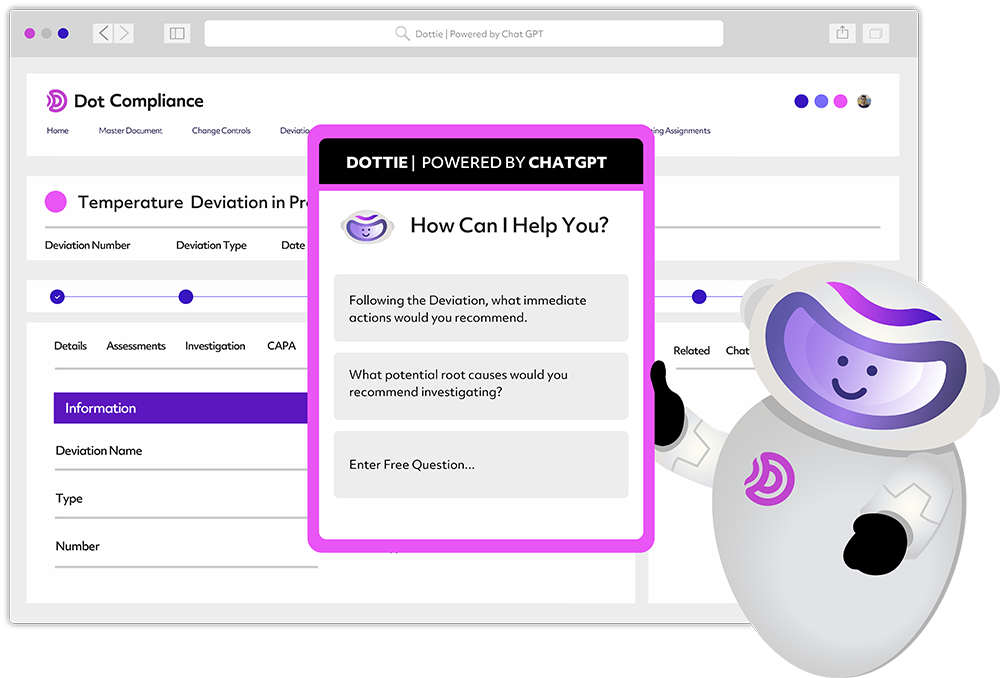Screen dimensions: 1000x678
Task: Select the potential root causes suggested question
Action: point(481,386)
